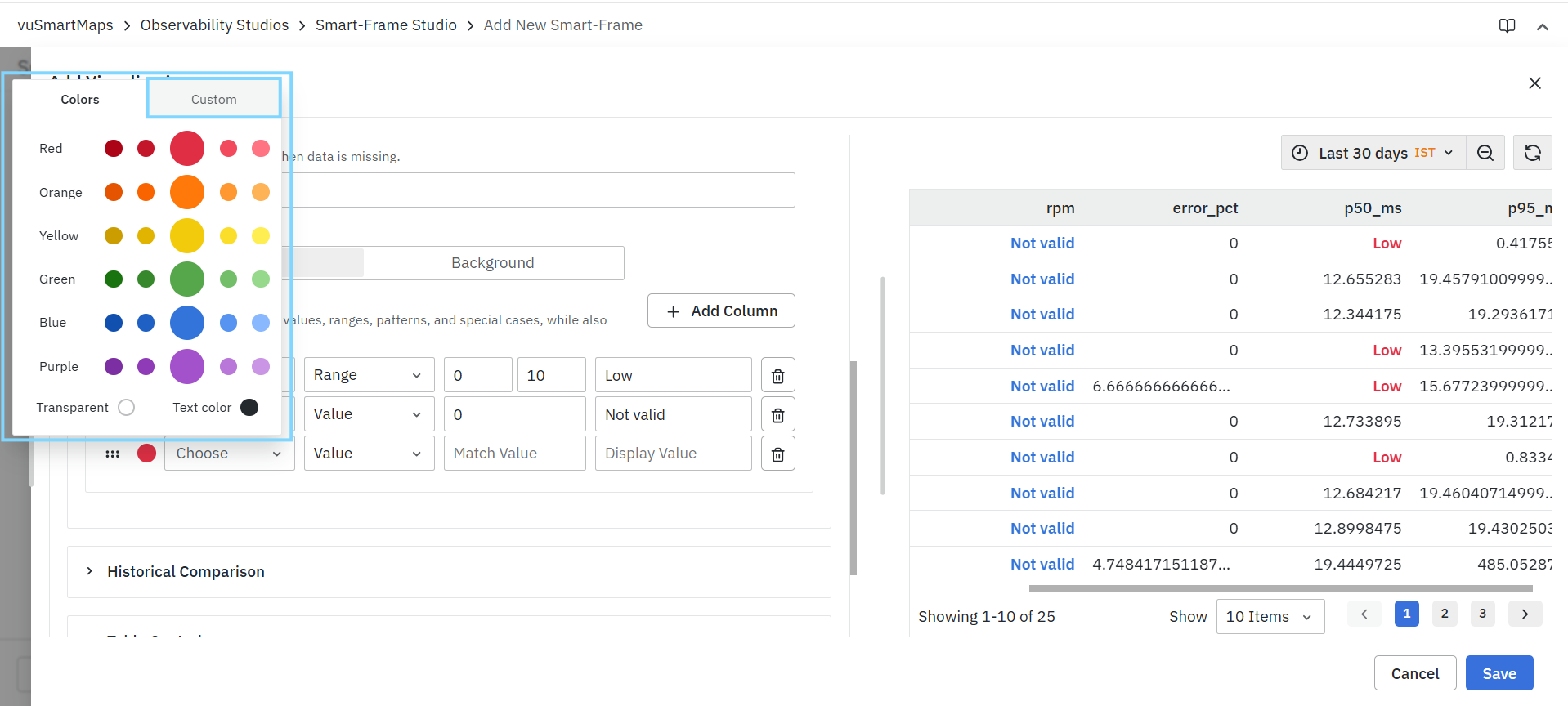Open the Value dropdown beside Match Value
The width and height of the screenshot is (1568, 706).
coord(369,454)
